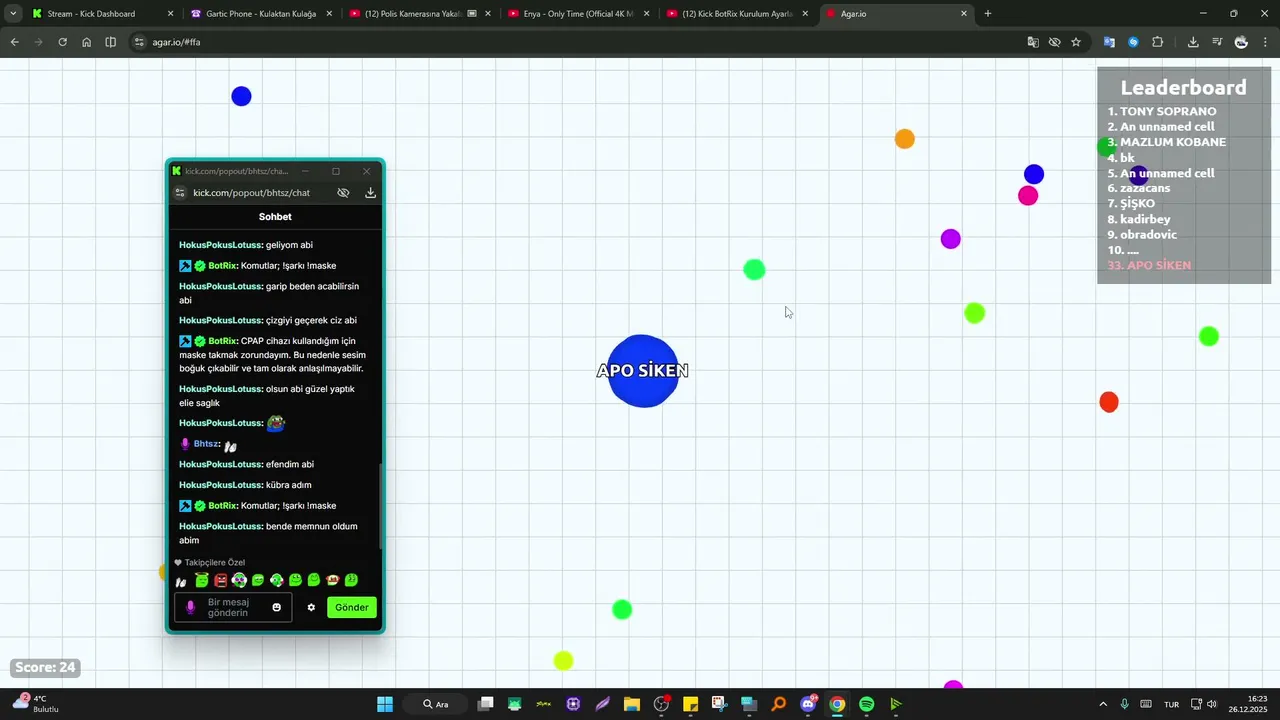1280x720 pixels.
Task: Click the Gönder button in Kick chat
Action: pos(352,607)
